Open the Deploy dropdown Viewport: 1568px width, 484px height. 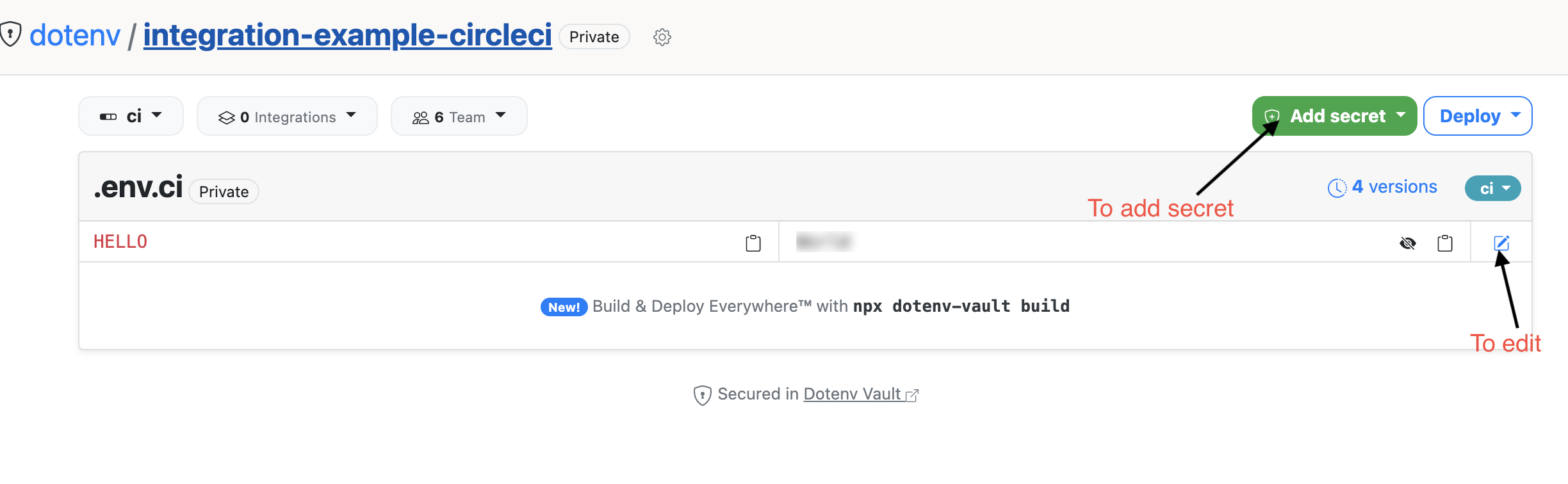click(1478, 116)
